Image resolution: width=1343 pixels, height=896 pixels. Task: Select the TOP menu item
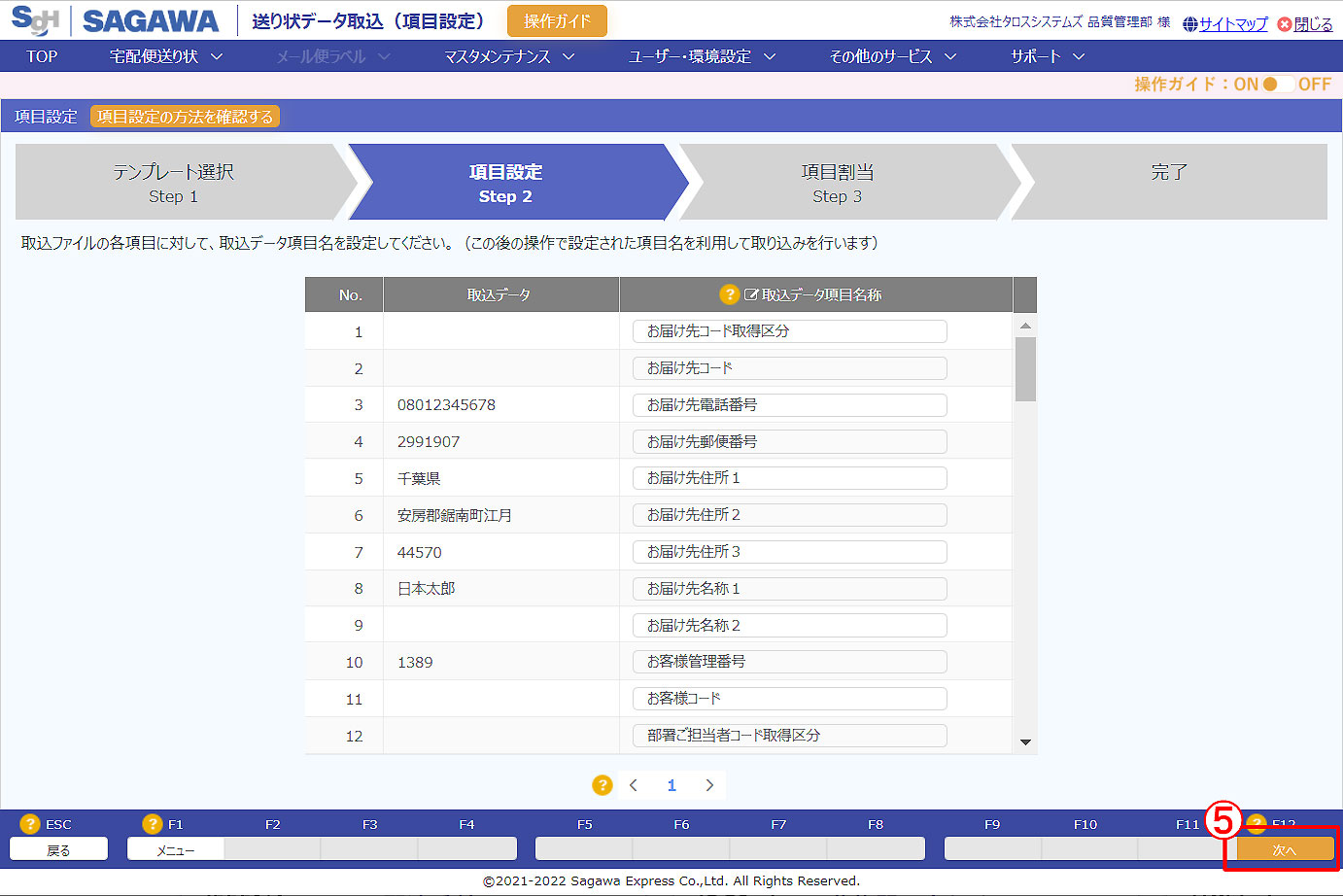42,56
